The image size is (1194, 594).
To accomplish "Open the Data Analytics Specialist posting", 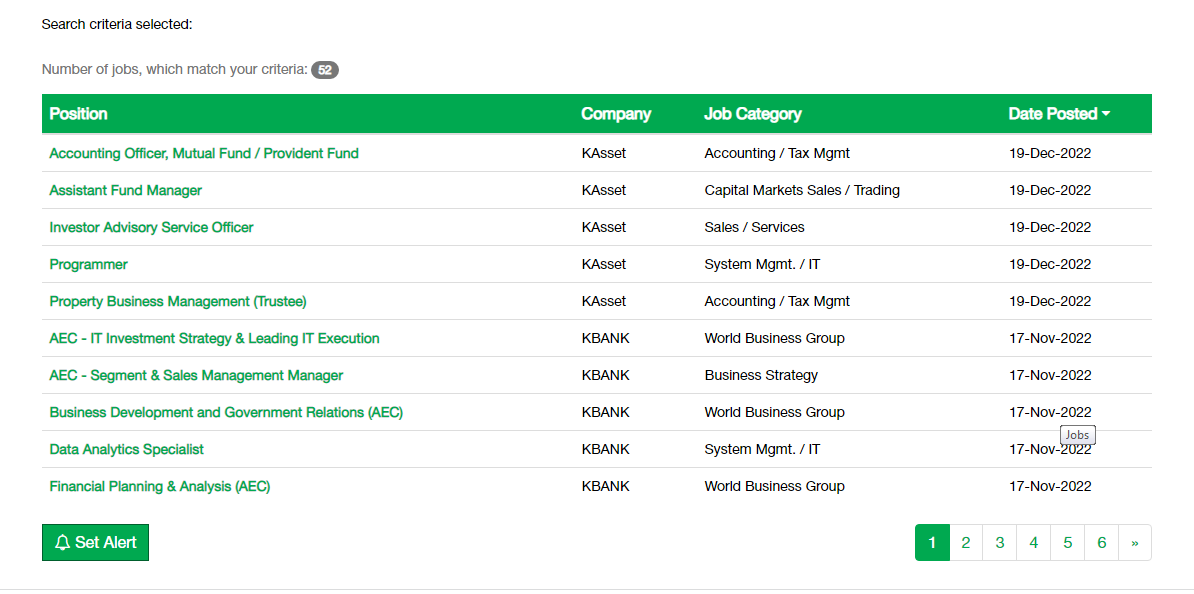I will click(126, 449).
